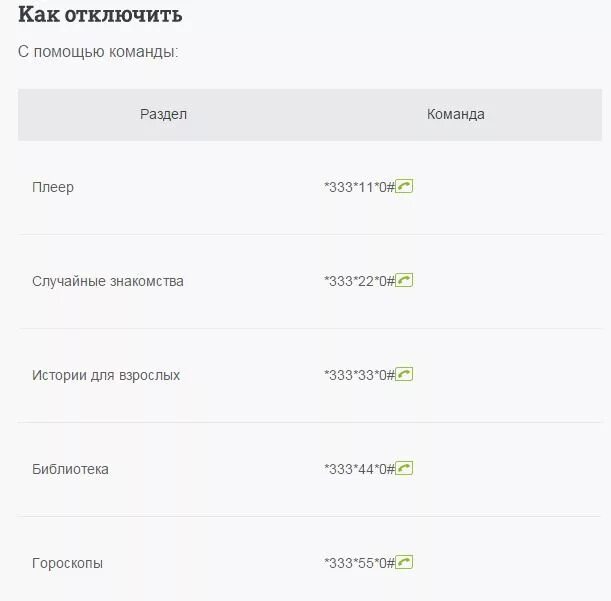The width and height of the screenshot is (611, 601).
Task: Select the Случайные знакомства row label
Action: pyautogui.click(x=108, y=281)
